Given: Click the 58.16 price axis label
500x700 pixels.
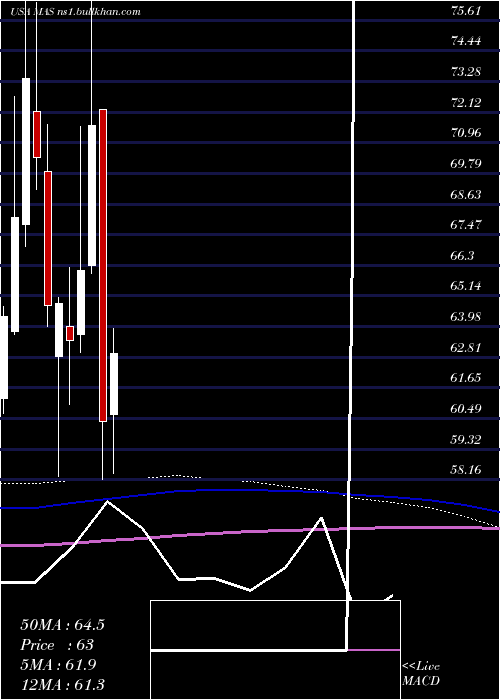Looking at the screenshot, I should (466, 469).
